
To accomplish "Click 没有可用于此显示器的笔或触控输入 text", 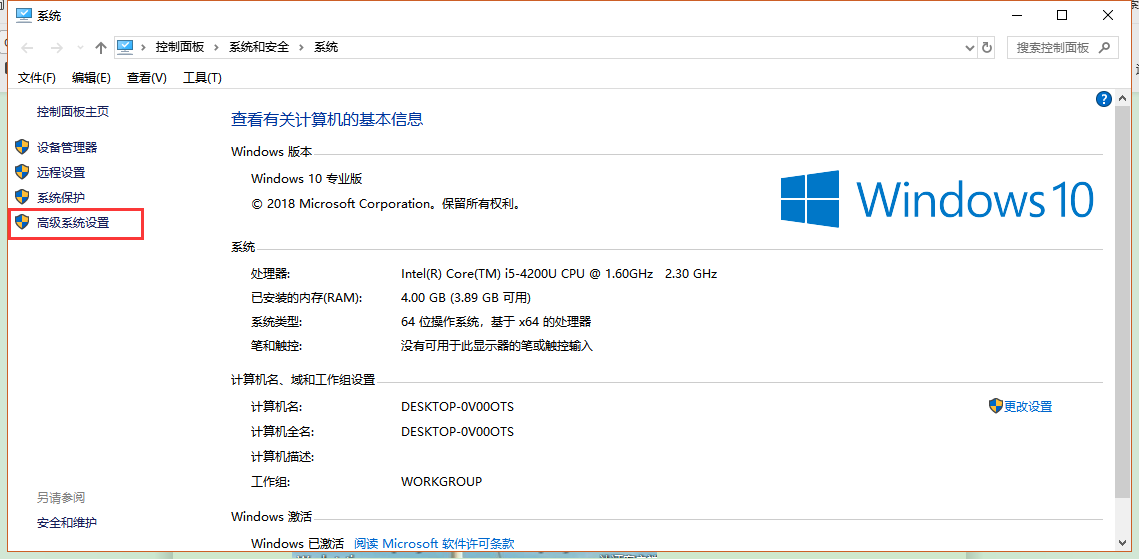I will coord(497,346).
